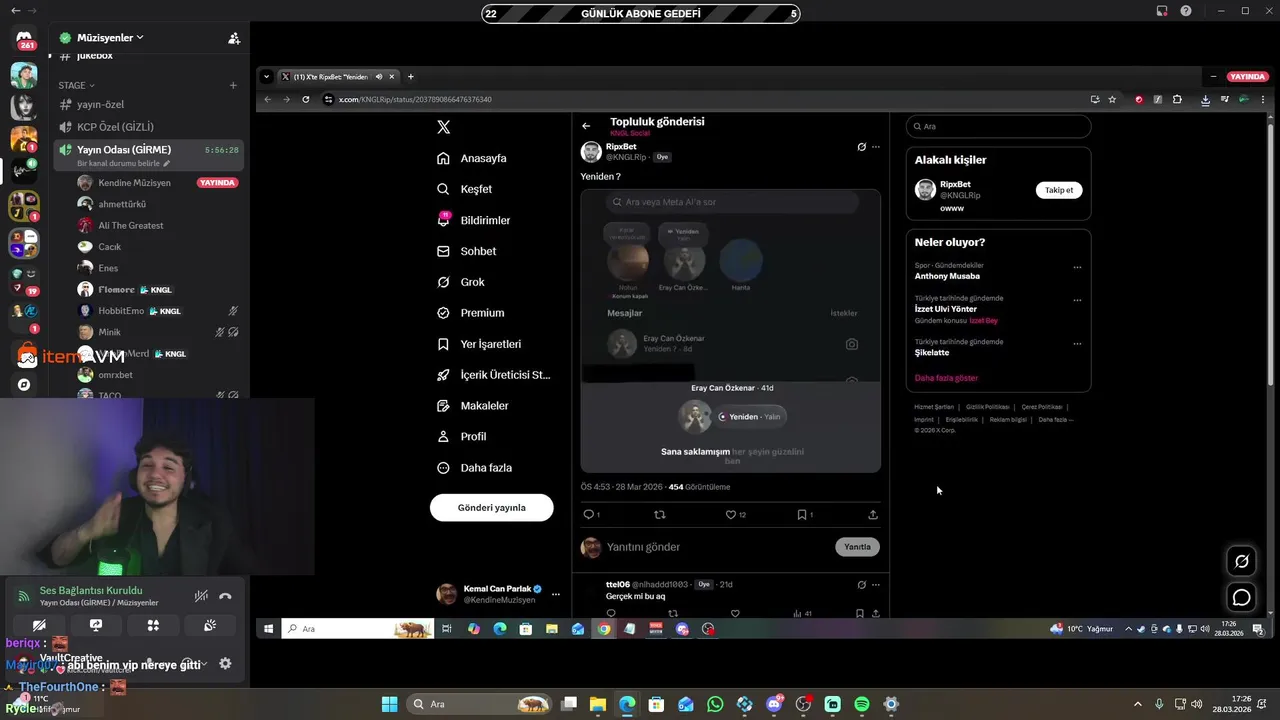This screenshot has height=720, width=1280.
Task: Toggle Discord camera on
Action: (x=39, y=625)
